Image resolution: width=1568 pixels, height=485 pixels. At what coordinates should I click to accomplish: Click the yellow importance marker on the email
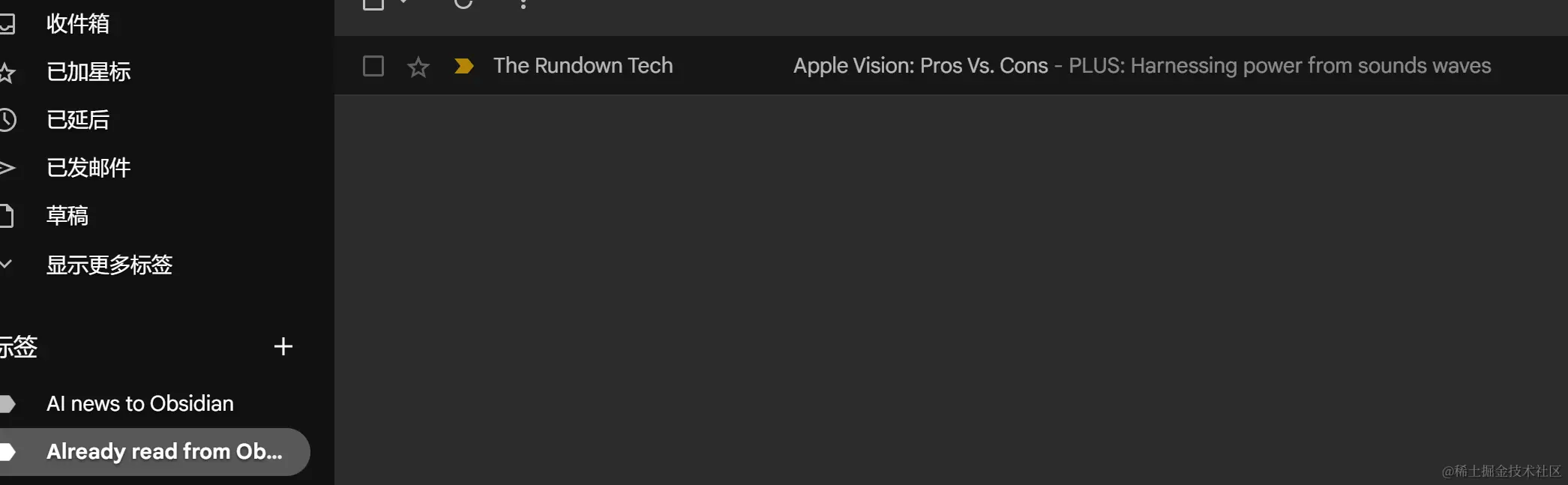(x=463, y=66)
